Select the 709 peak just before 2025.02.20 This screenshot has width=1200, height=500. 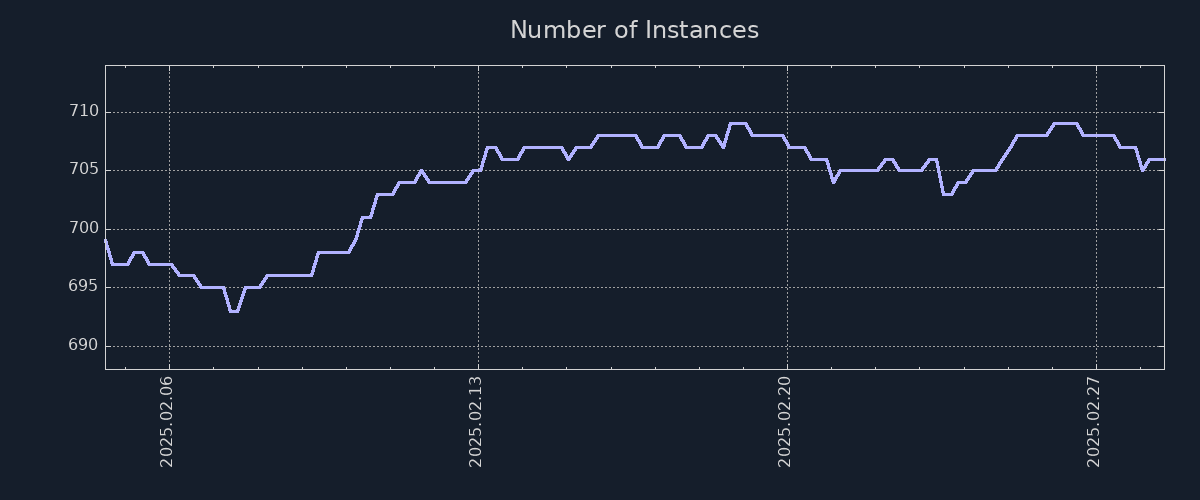tap(737, 123)
